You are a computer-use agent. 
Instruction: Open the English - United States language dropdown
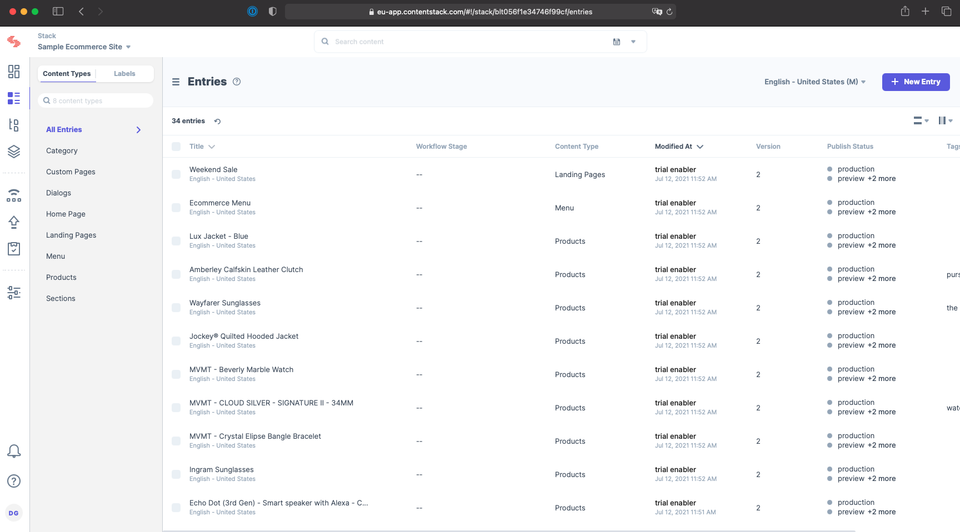click(x=814, y=81)
